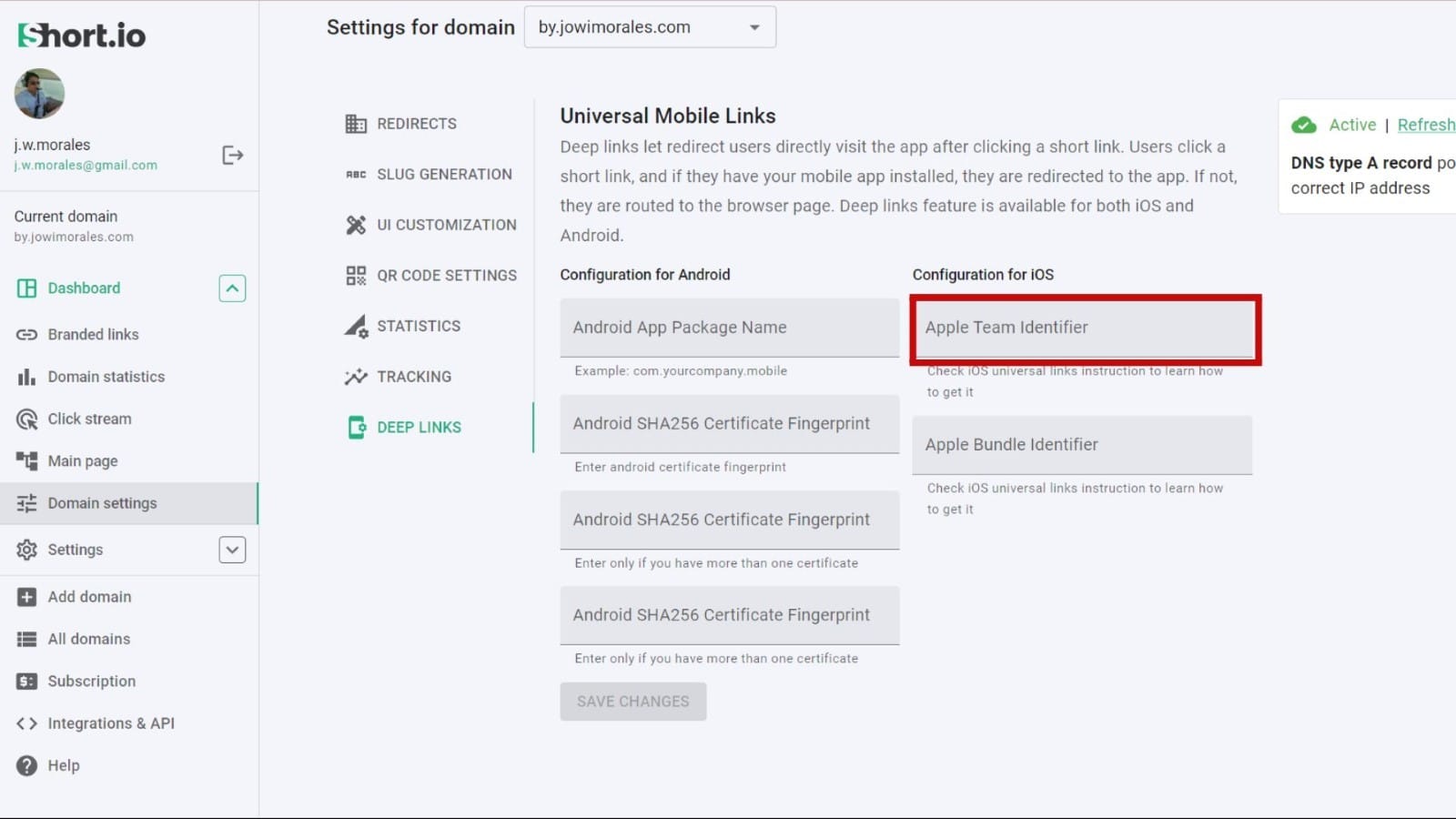Click the Save Changes button
Screen dimensions: 1456x819
633,702
